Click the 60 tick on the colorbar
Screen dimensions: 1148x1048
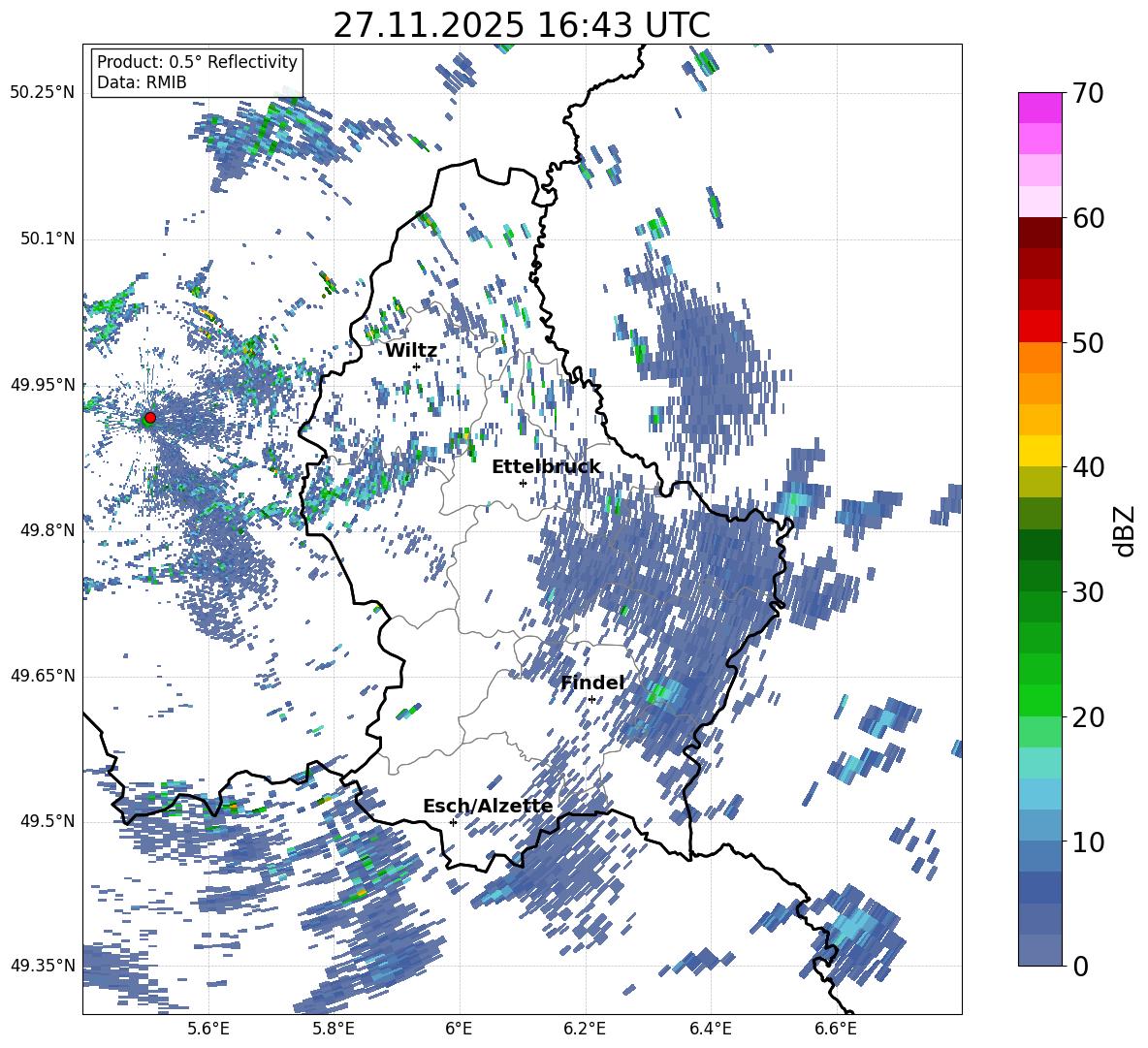click(1087, 218)
